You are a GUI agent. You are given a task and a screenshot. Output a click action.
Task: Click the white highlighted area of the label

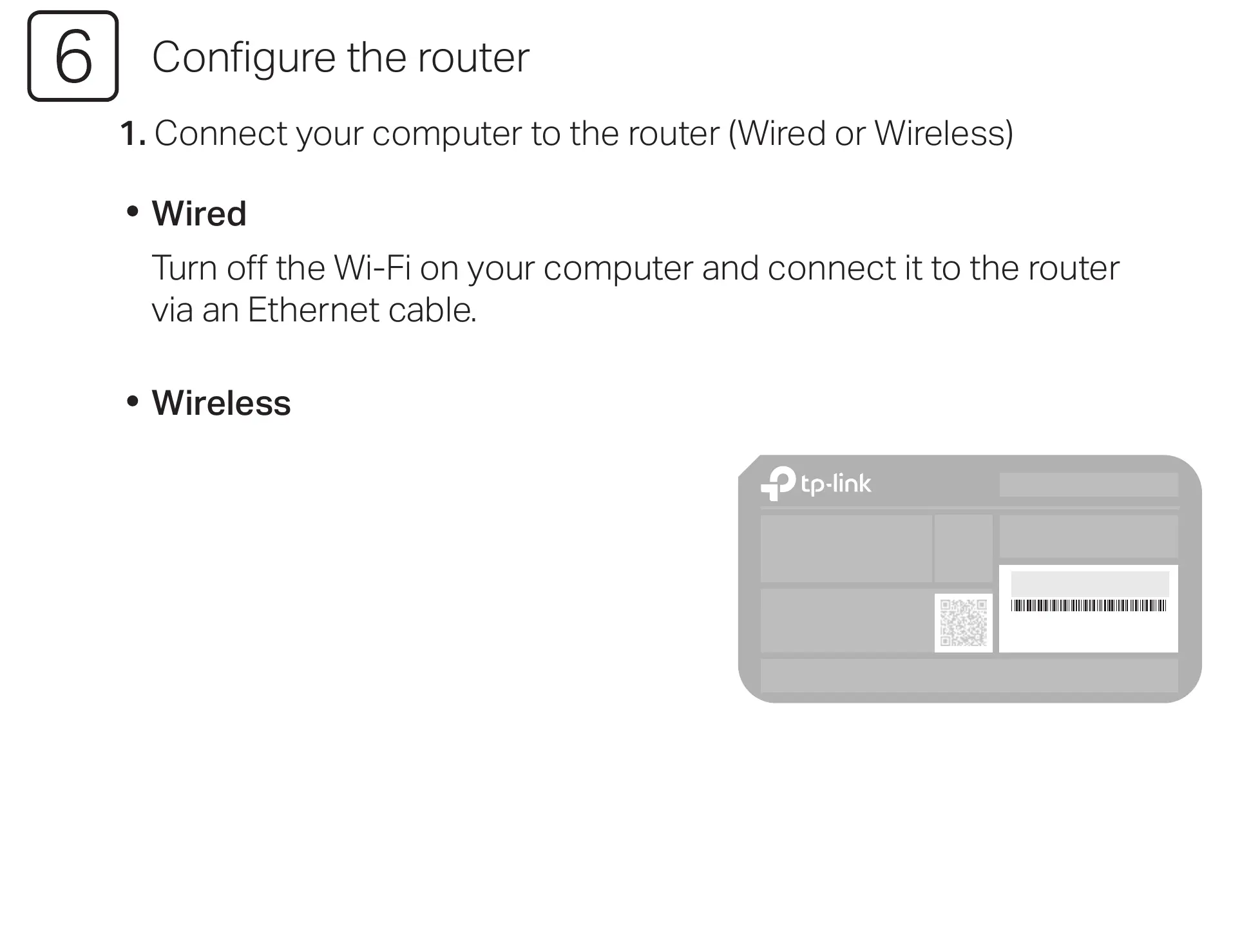tap(1089, 609)
